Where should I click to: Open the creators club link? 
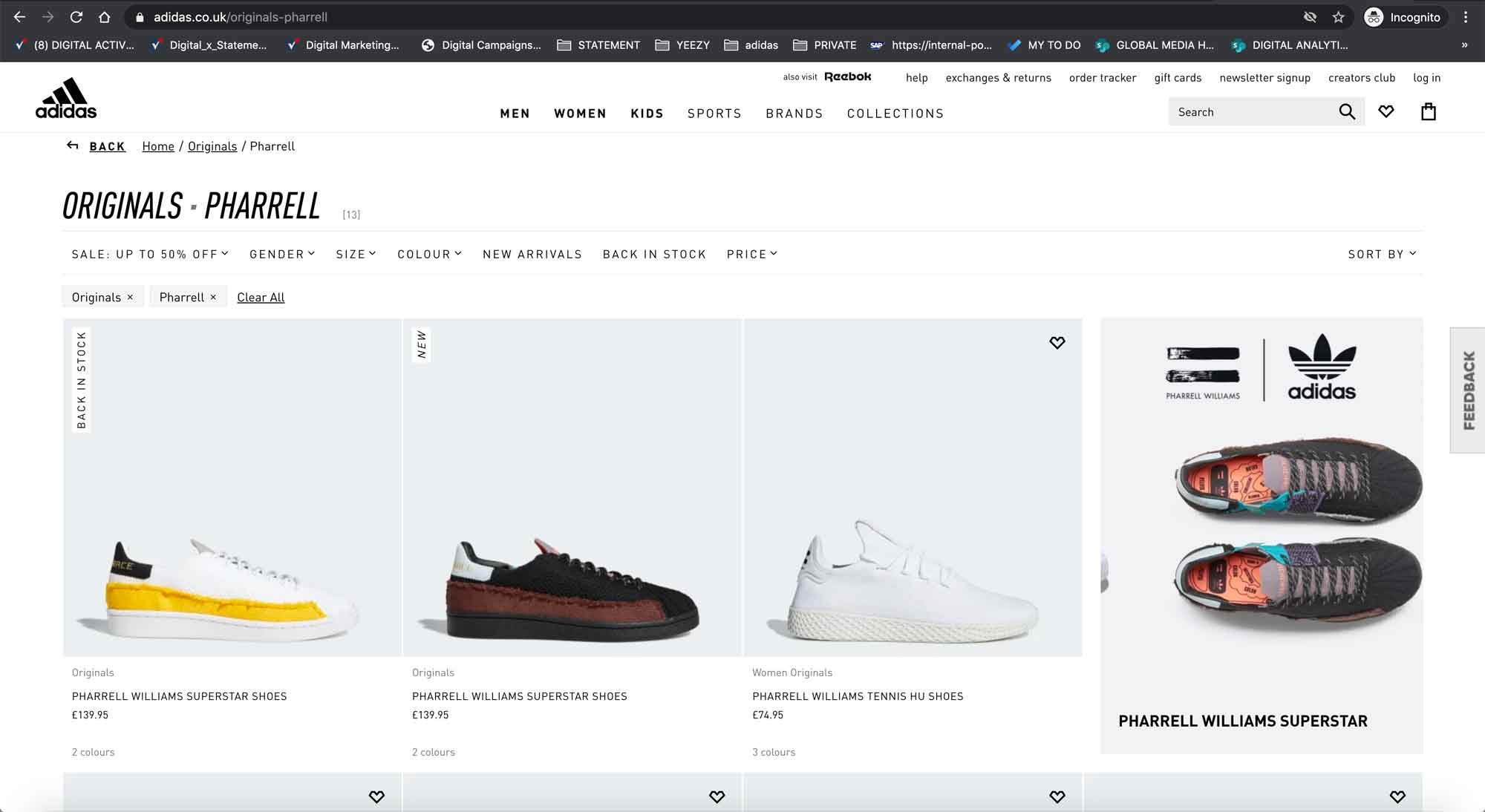(1362, 78)
